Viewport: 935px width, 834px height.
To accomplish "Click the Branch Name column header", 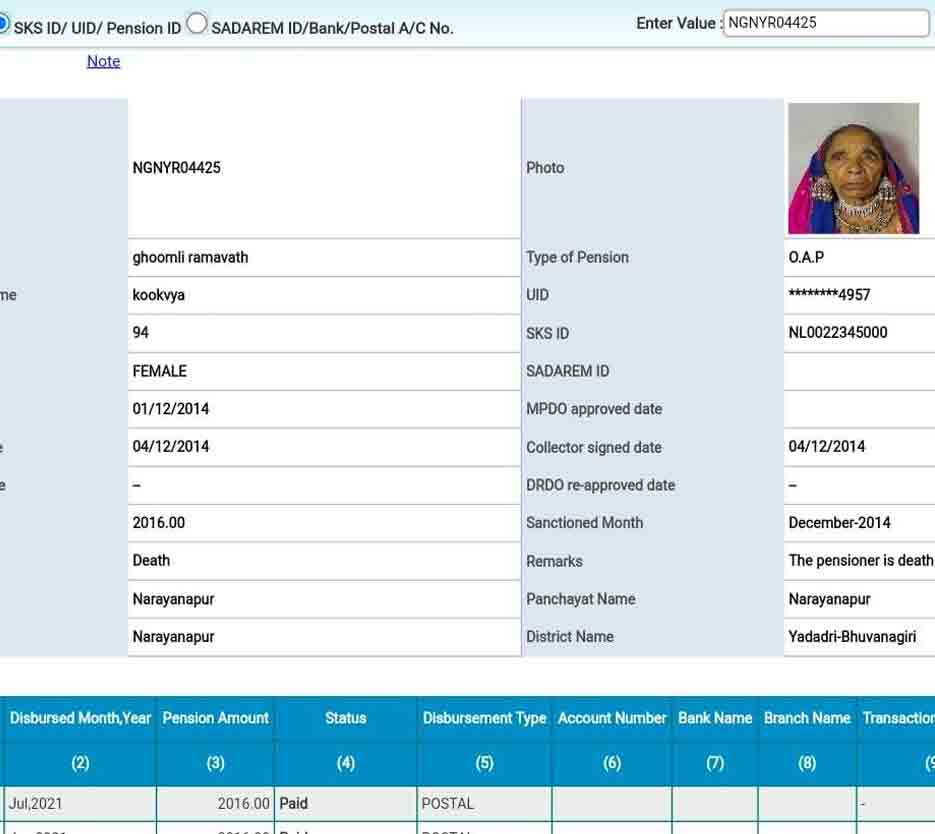I will [807, 718].
